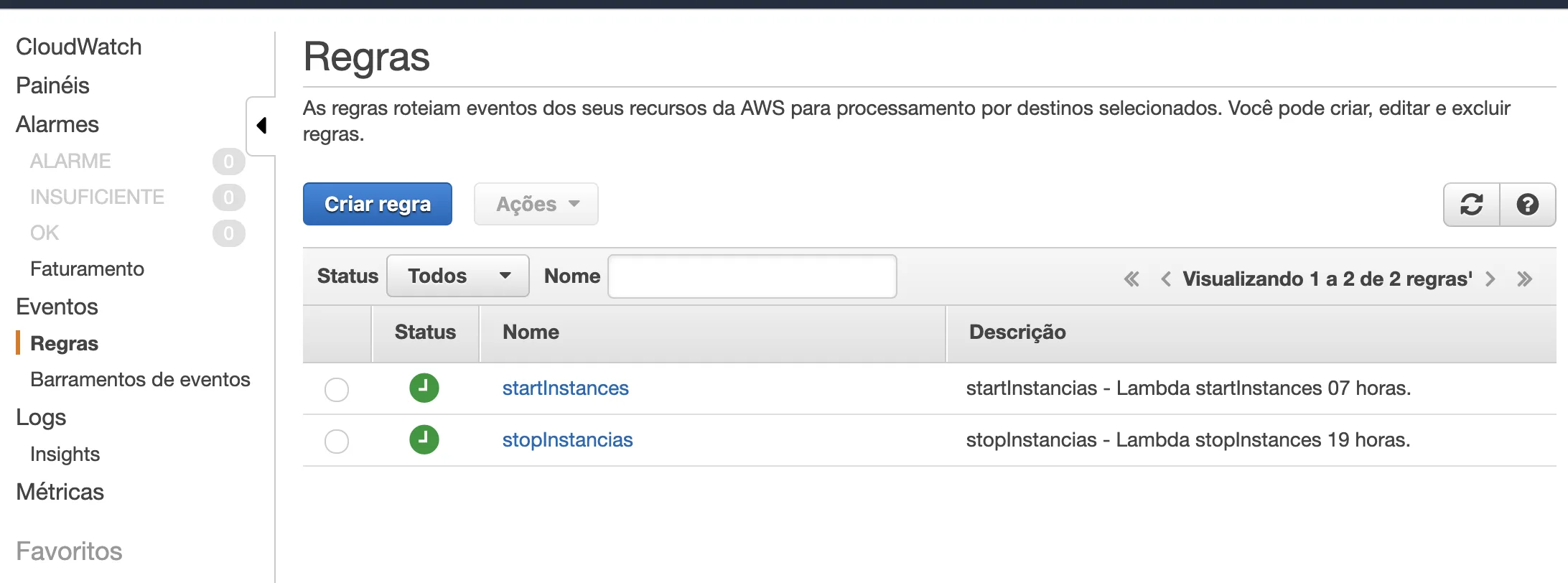Open Eventos in the sidebar
Viewport: 1568px width, 583px height.
(57, 307)
